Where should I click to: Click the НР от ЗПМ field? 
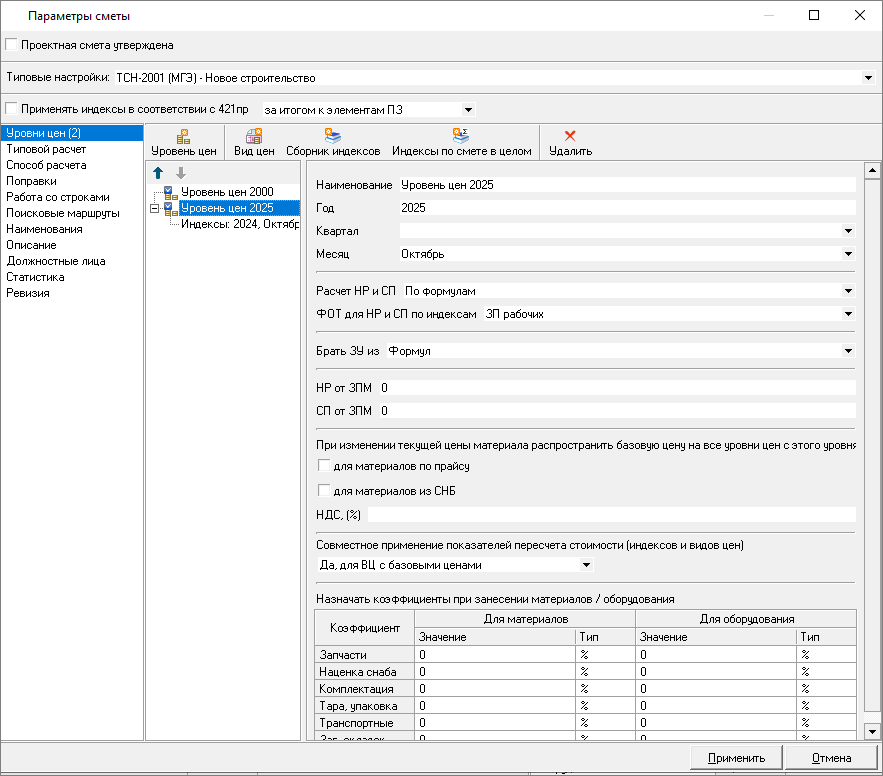617,388
